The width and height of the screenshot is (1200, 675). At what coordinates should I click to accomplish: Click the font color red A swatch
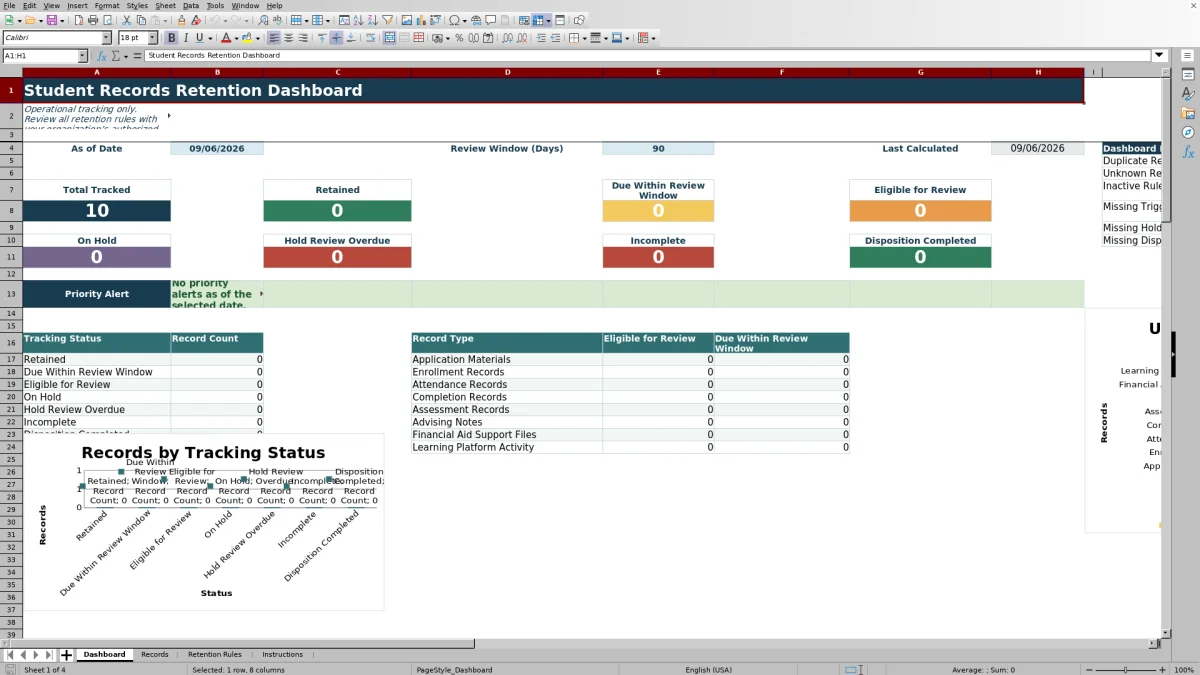point(226,38)
